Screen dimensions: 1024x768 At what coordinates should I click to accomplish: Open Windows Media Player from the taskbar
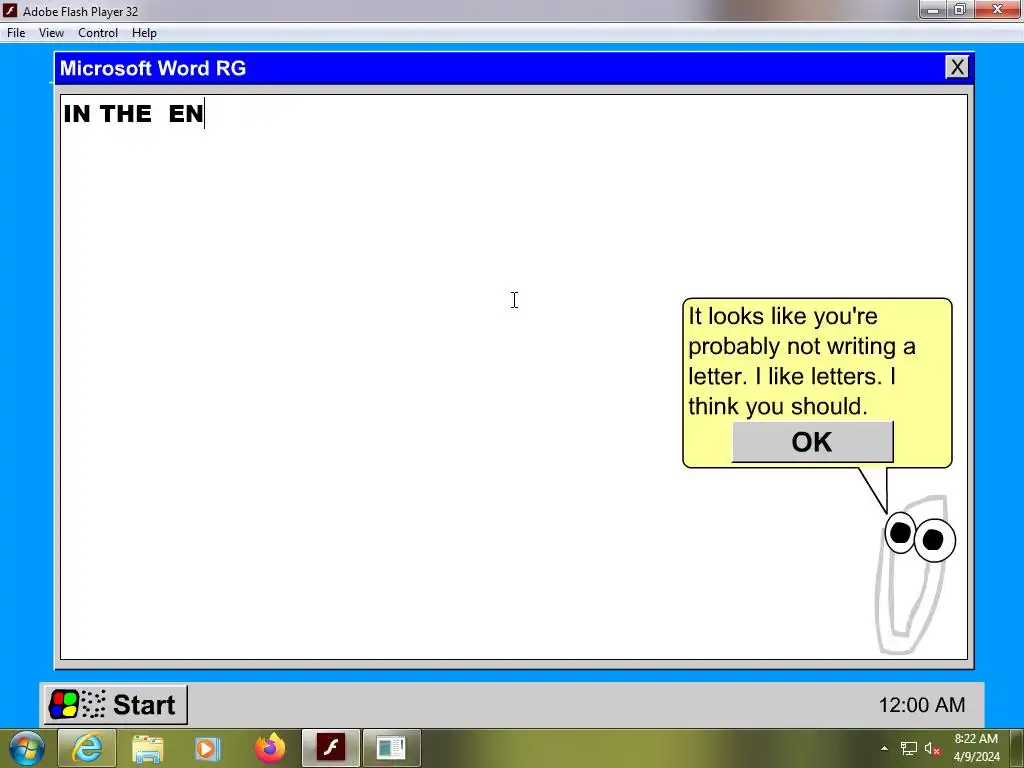[x=208, y=748]
